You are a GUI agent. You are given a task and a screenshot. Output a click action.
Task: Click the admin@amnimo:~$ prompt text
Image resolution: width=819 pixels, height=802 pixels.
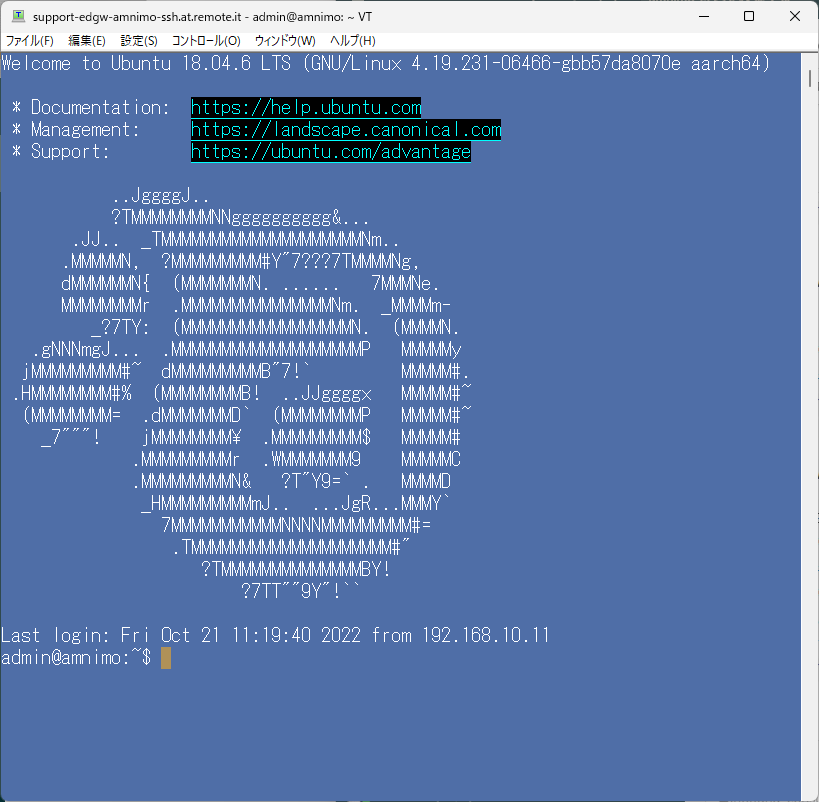(x=76, y=657)
